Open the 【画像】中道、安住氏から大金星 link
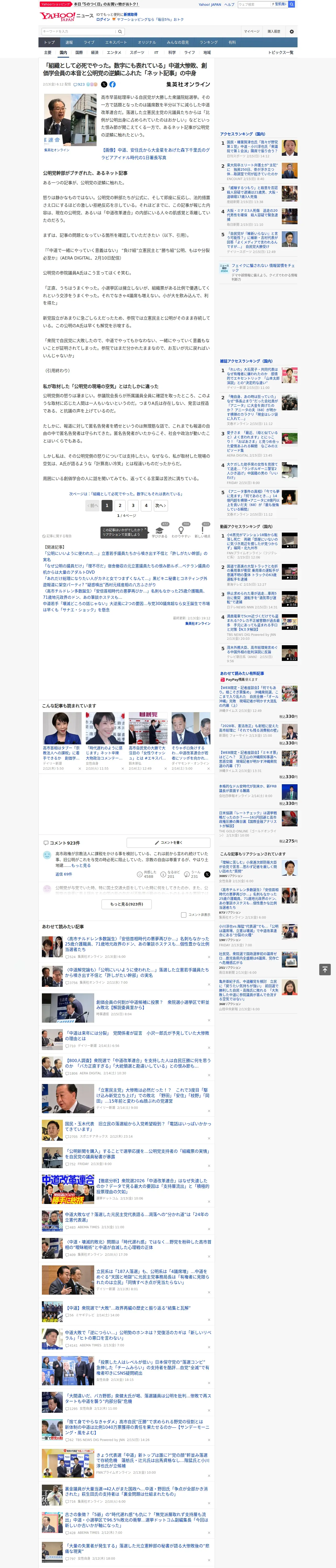 pos(155,153)
